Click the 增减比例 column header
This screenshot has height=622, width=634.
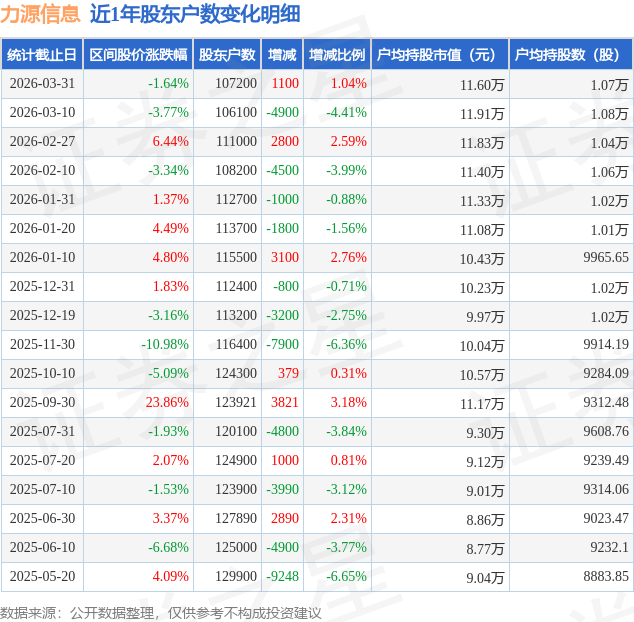pyautogui.click(x=336, y=55)
